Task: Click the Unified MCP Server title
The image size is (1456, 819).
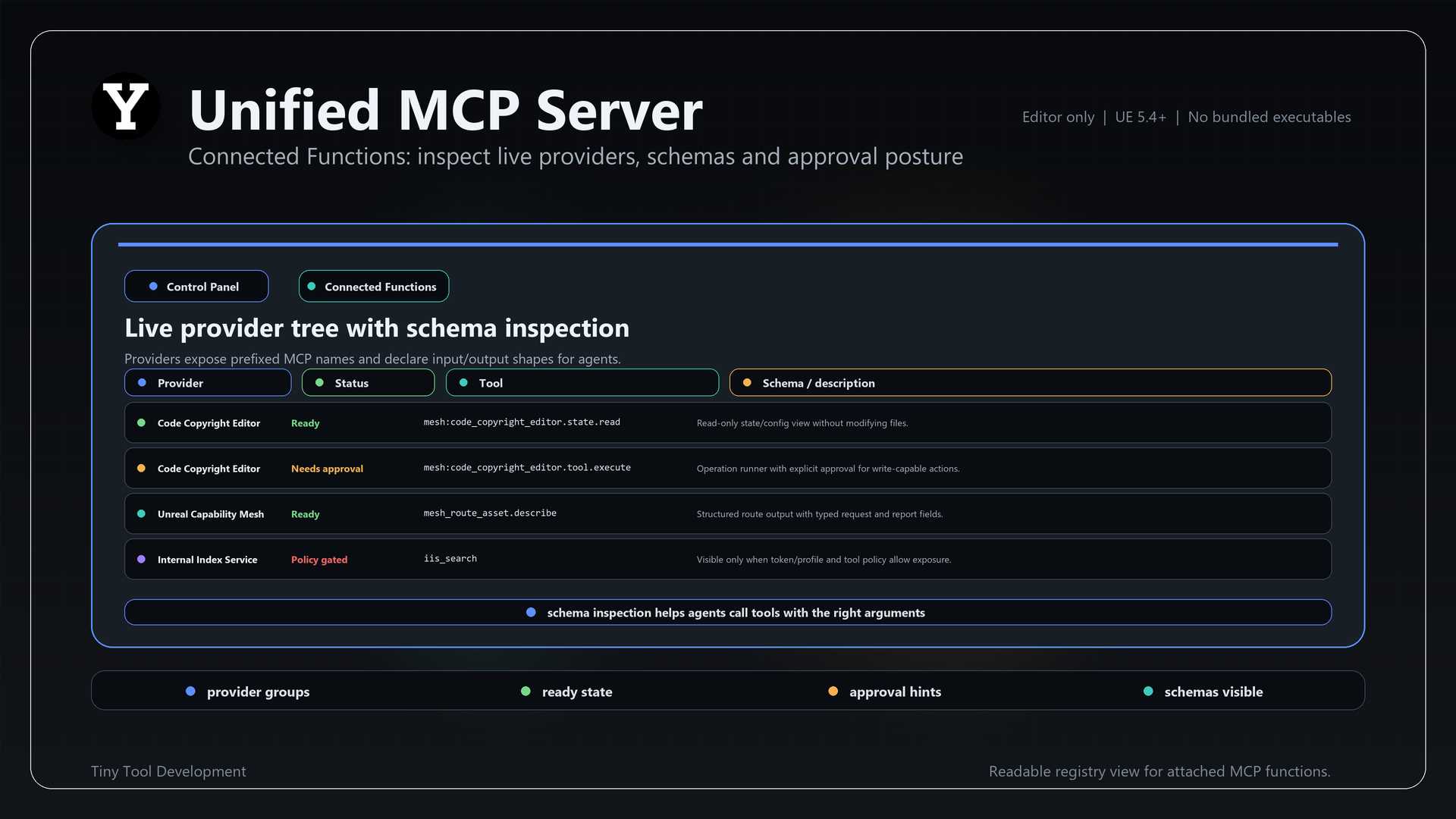Action: coord(446,111)
